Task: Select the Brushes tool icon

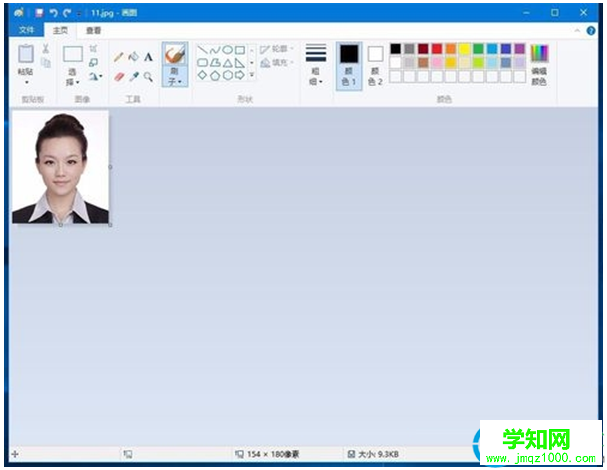Action: [x=175, y=55]
